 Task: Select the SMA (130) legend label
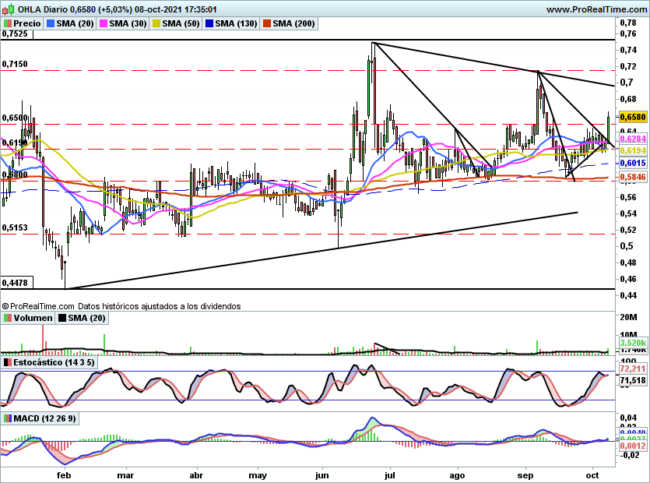coord(236,24)
